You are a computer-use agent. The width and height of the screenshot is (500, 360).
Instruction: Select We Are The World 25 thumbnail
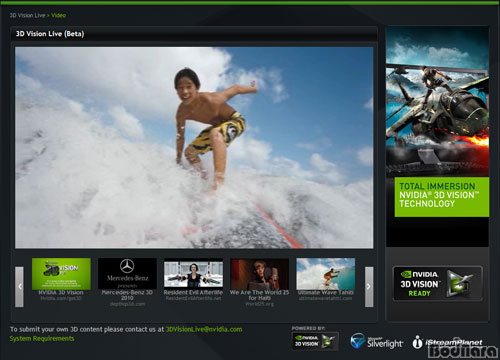(259, 274)
